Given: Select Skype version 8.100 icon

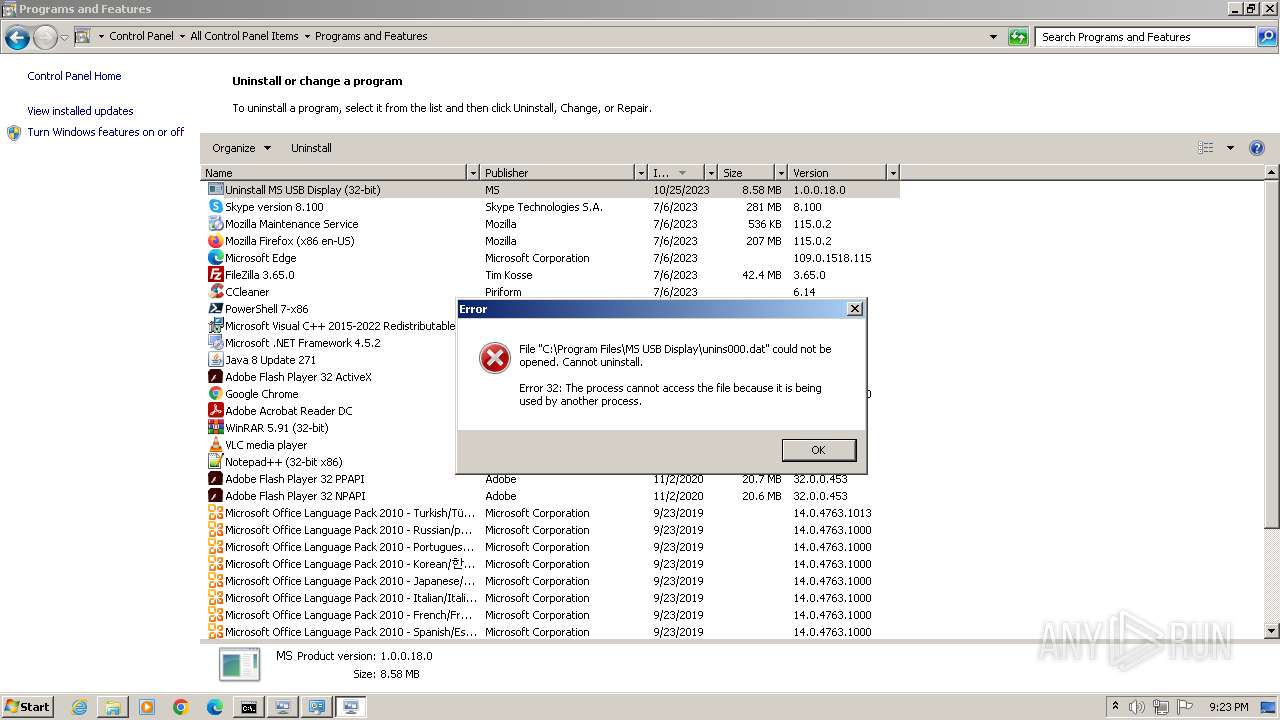Looking at the screenshot, I should click(215, 207).
